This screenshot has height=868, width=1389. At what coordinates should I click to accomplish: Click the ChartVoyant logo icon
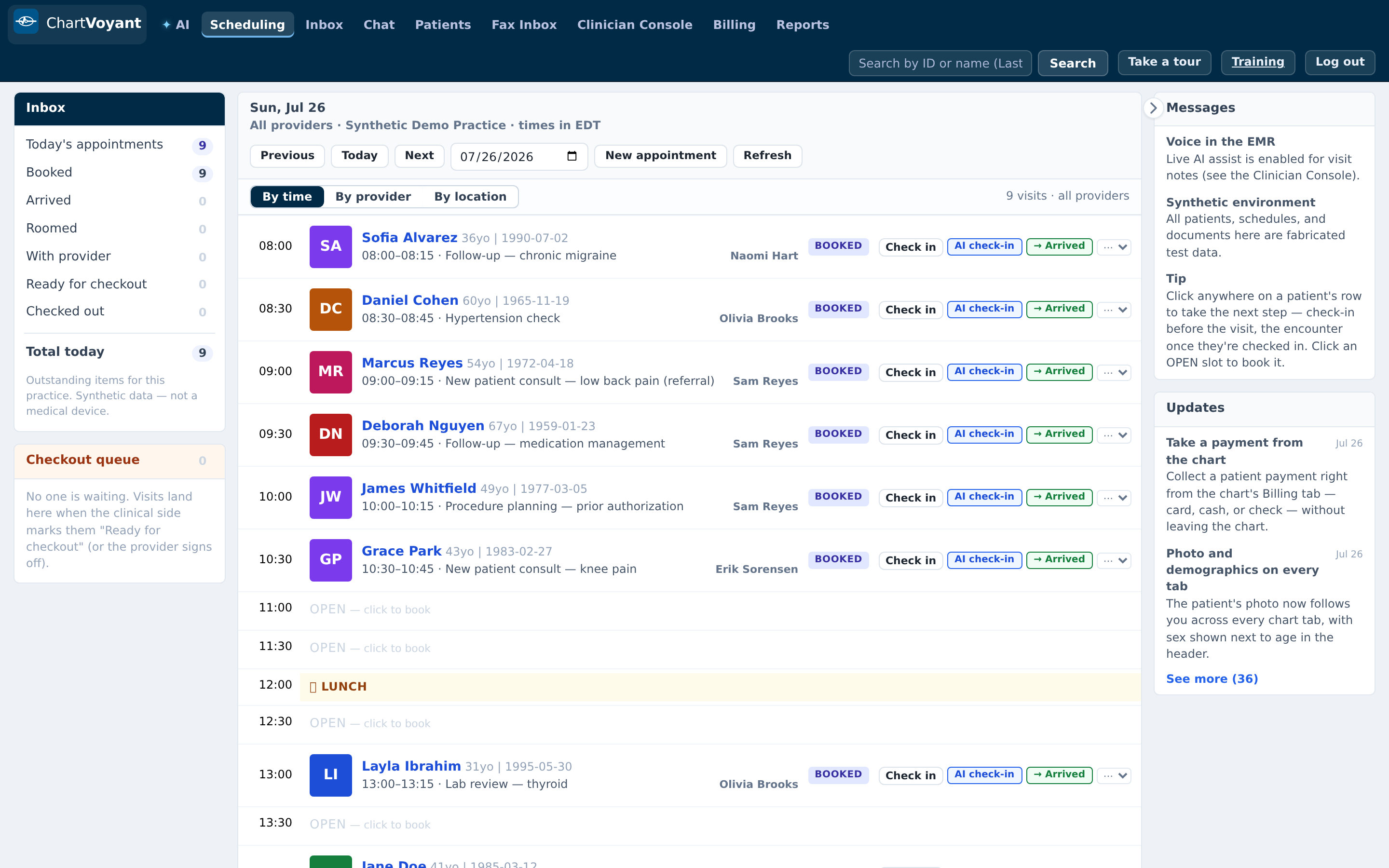point(26,22)
